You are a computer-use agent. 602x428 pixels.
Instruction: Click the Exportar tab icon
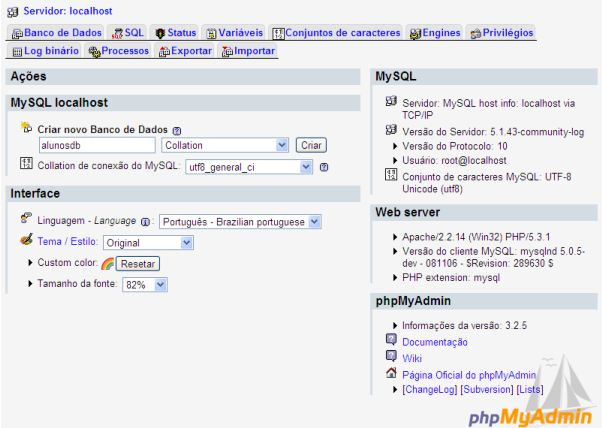(x=164, y=51)
